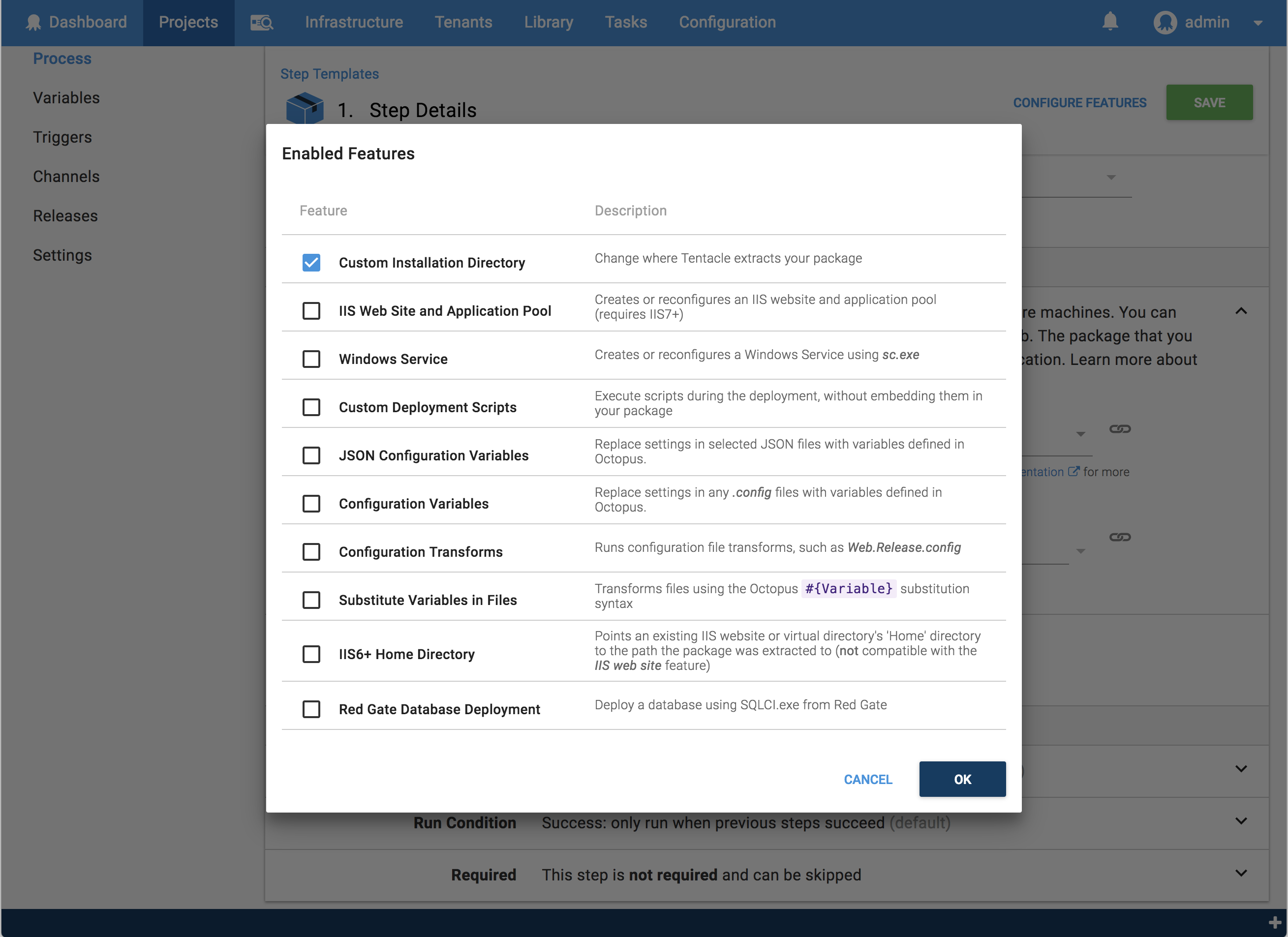Image resolution: width=1288 pixels, height=937 pixels.
Task: Enable the Windows Service feature
Action: coord(311,359)
